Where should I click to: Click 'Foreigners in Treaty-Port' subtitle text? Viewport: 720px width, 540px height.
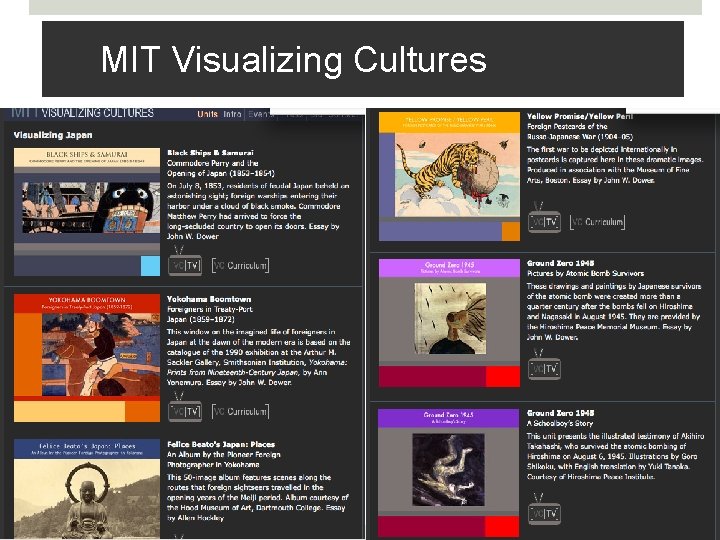point(210,309)
